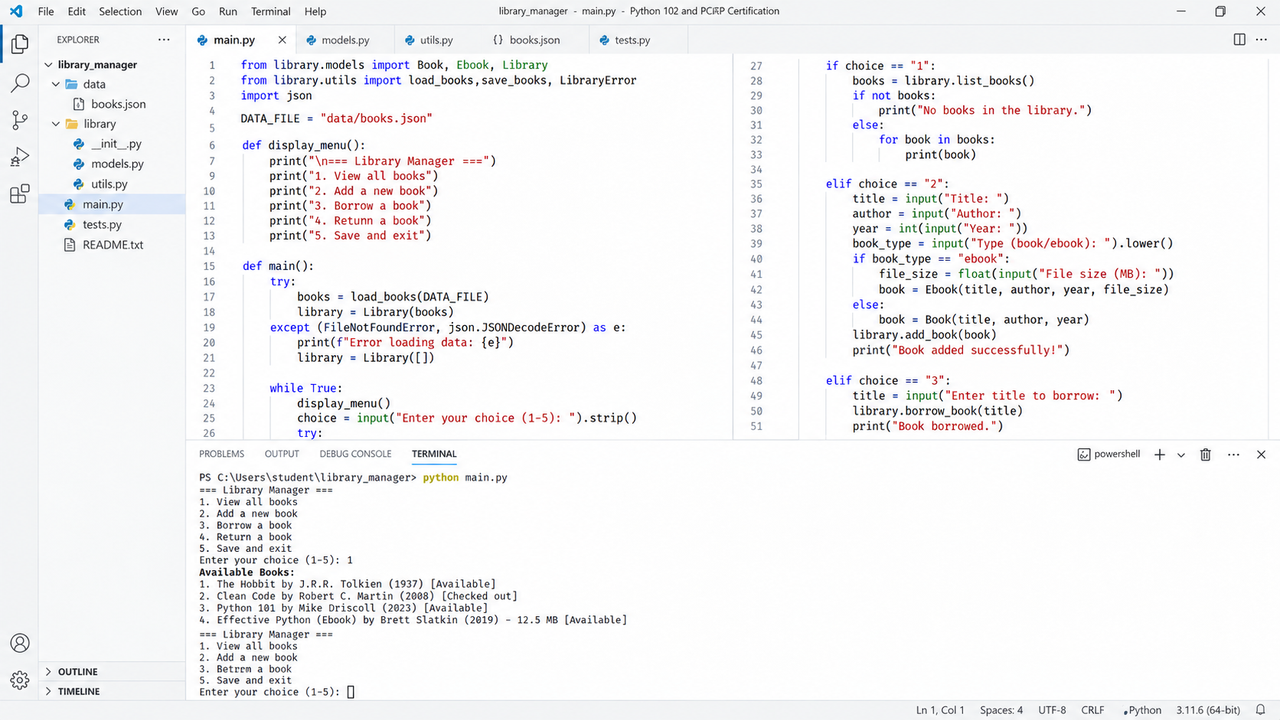The height and width of the screenshot is (720, 1280).
Task: Open the Selection menu
Action: (120, 11)
